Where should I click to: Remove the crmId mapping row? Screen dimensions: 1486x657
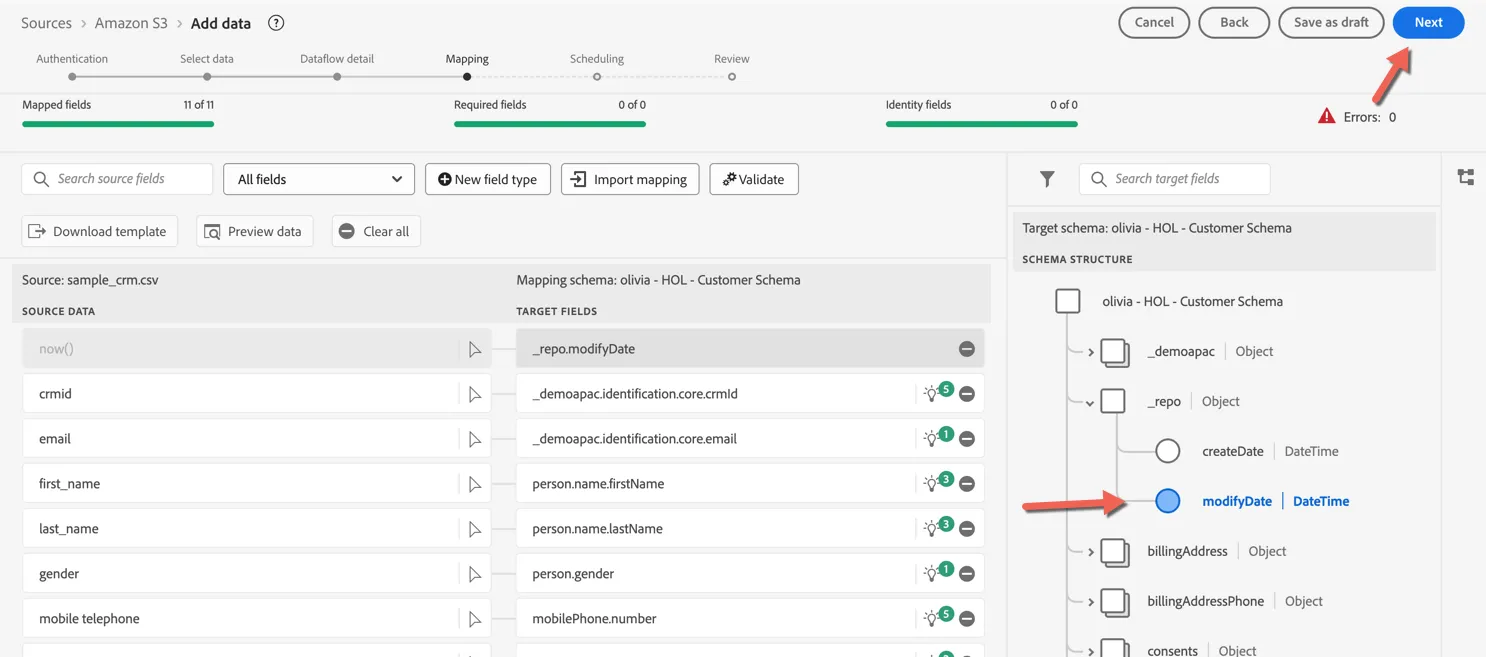click(967, 394)
